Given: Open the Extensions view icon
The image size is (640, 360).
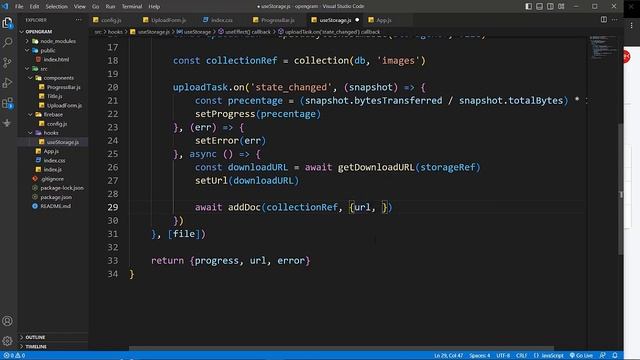Looking at the screenshot, I should pos(7,103).
